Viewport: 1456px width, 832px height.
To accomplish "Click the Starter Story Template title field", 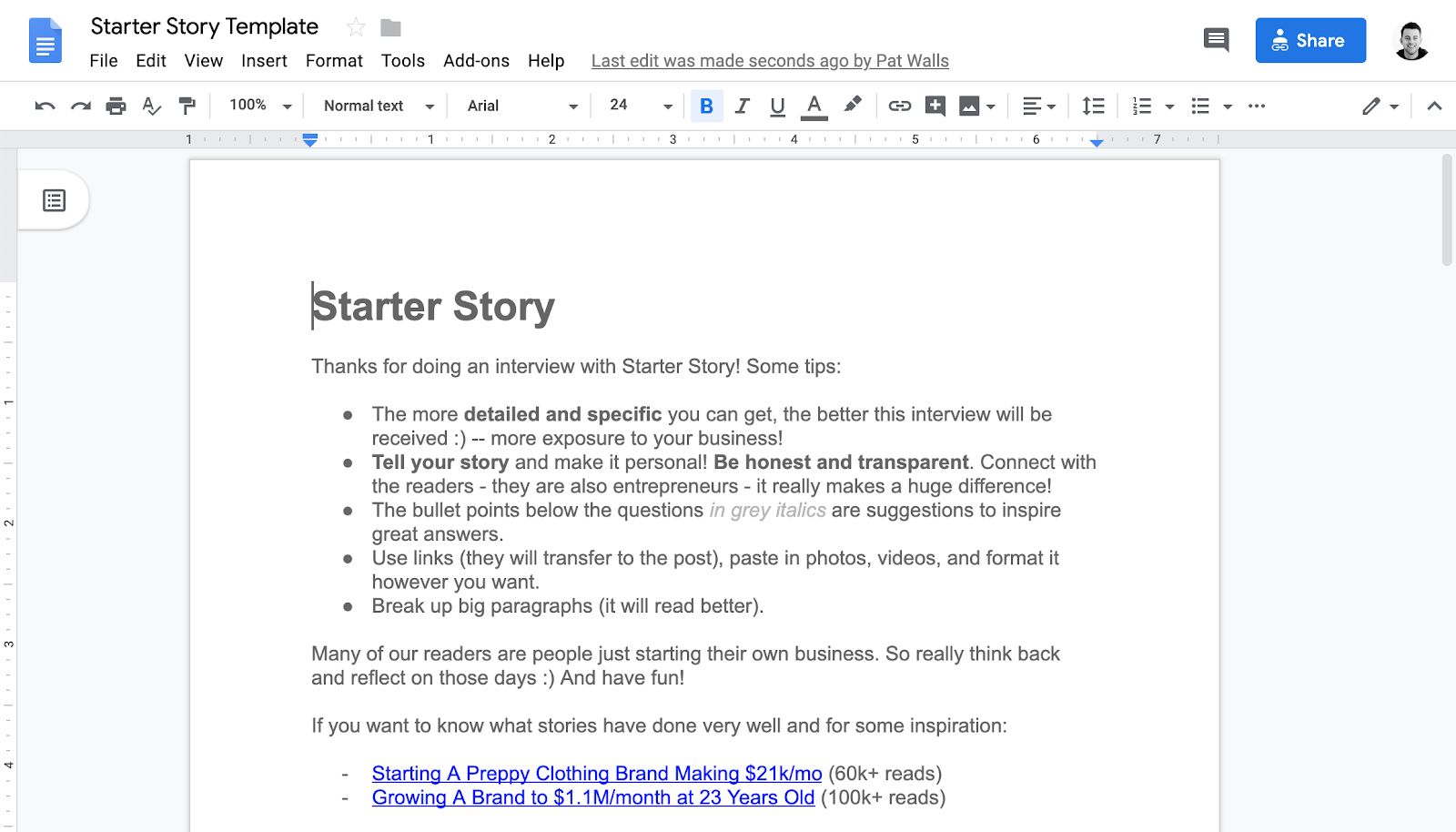I will tap(205, 26).
